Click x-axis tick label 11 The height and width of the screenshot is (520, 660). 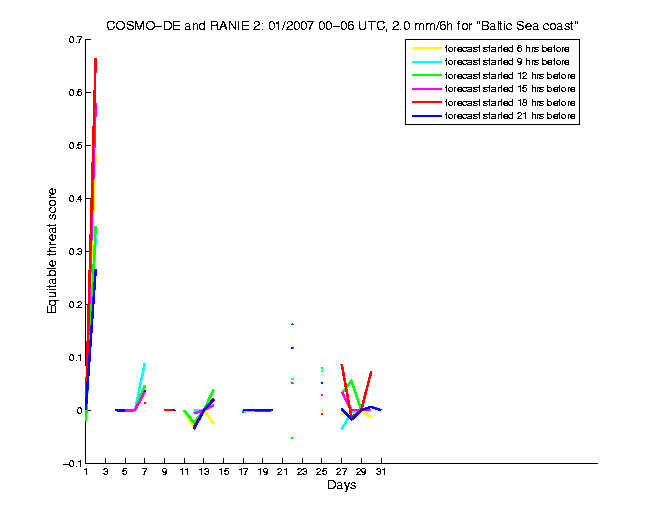(x=184, y=472)
